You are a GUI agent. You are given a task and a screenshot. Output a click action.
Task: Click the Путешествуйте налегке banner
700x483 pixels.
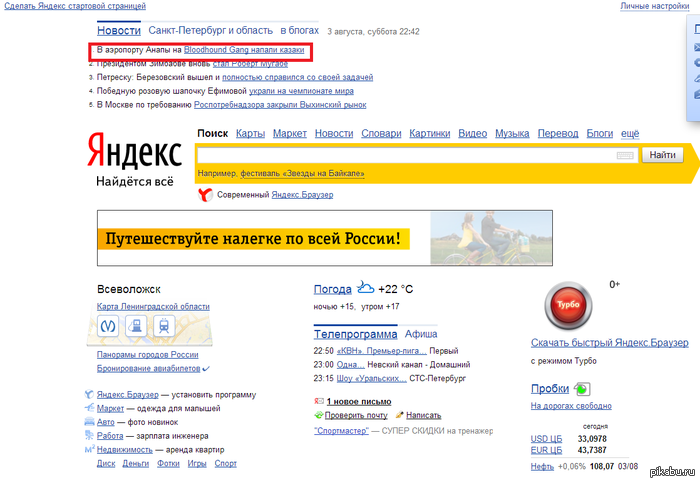pos(325,238)
